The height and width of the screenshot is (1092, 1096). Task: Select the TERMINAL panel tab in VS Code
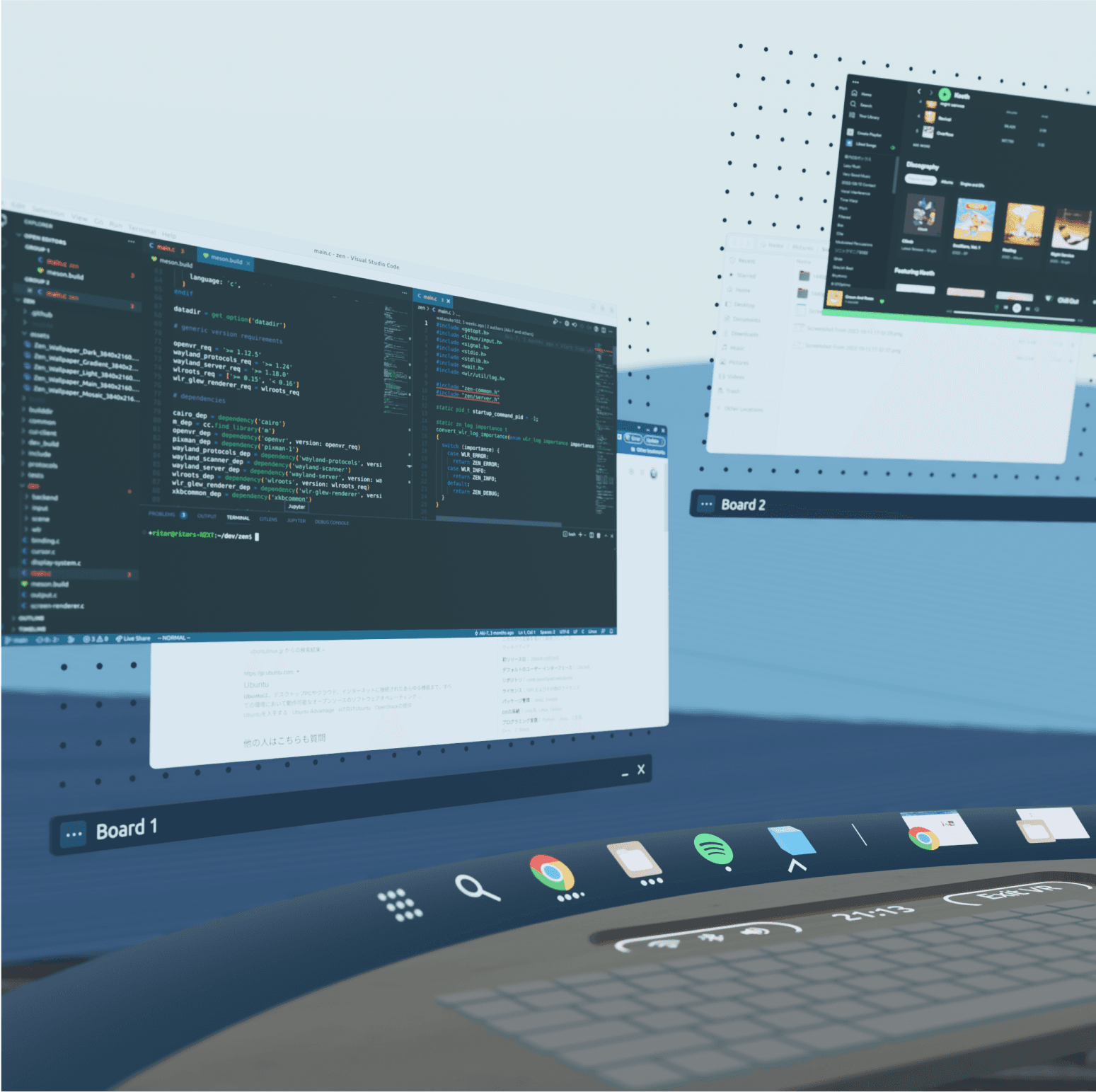coord(238,518)
